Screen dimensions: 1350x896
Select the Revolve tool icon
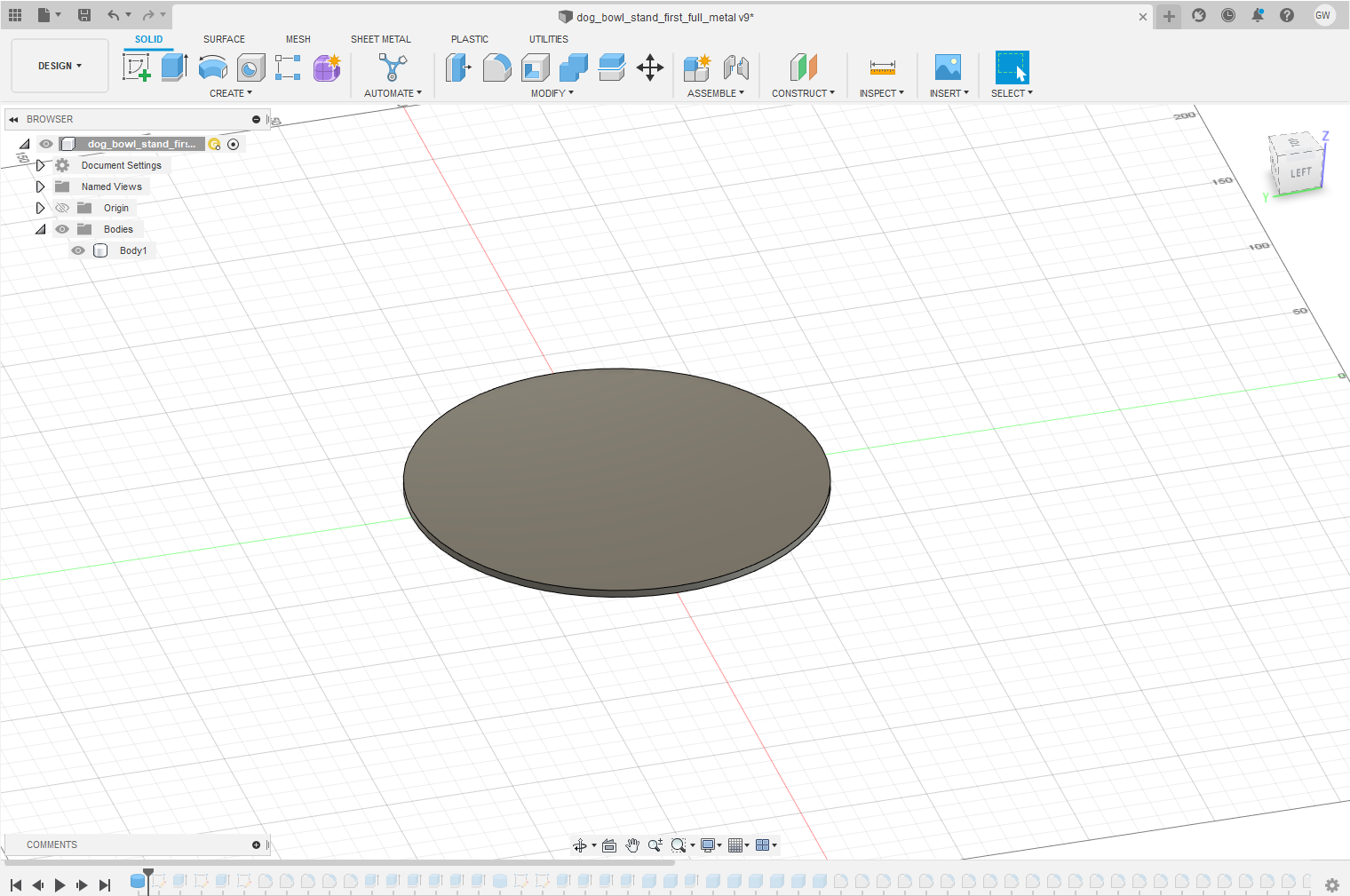coord(212,67)
